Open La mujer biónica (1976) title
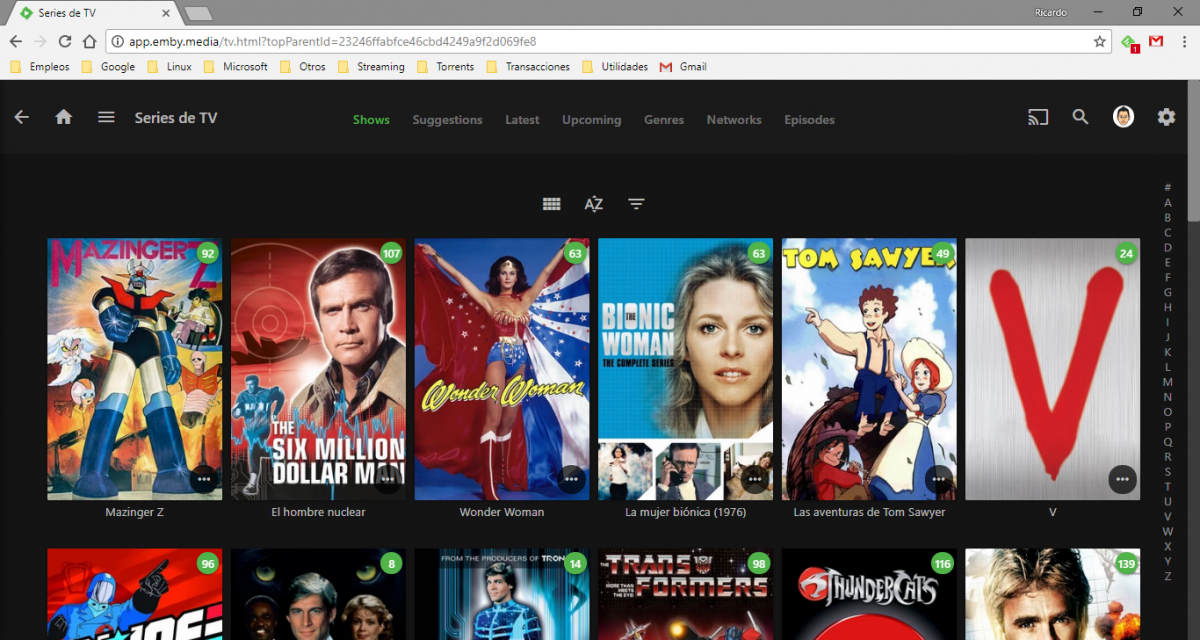Viewport: 1200px width, 640px height. (685, 512)
